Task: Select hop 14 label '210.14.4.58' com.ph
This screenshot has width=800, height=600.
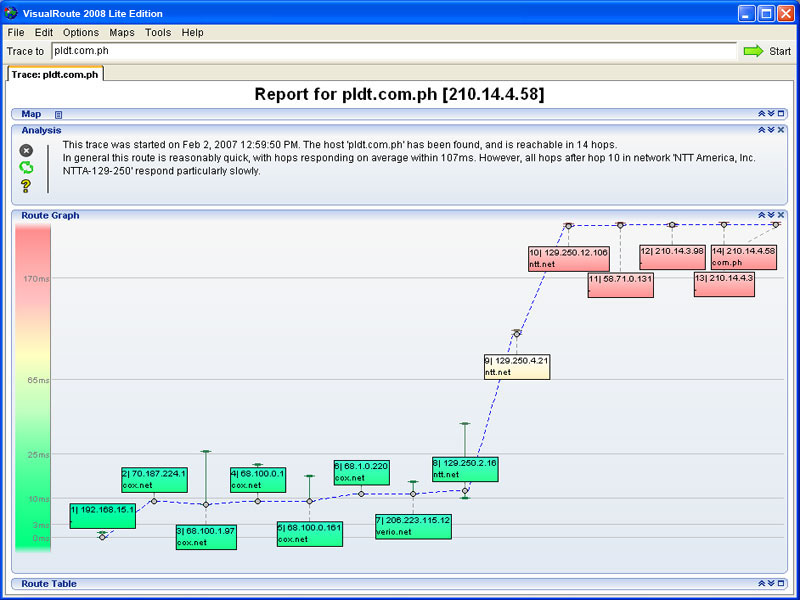Action: click(x=744, y=258)
